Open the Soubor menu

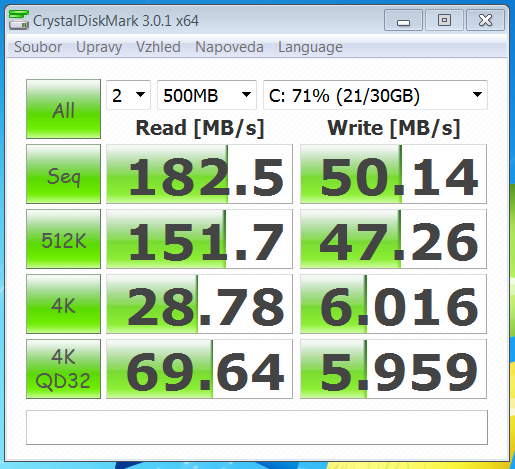38,47
